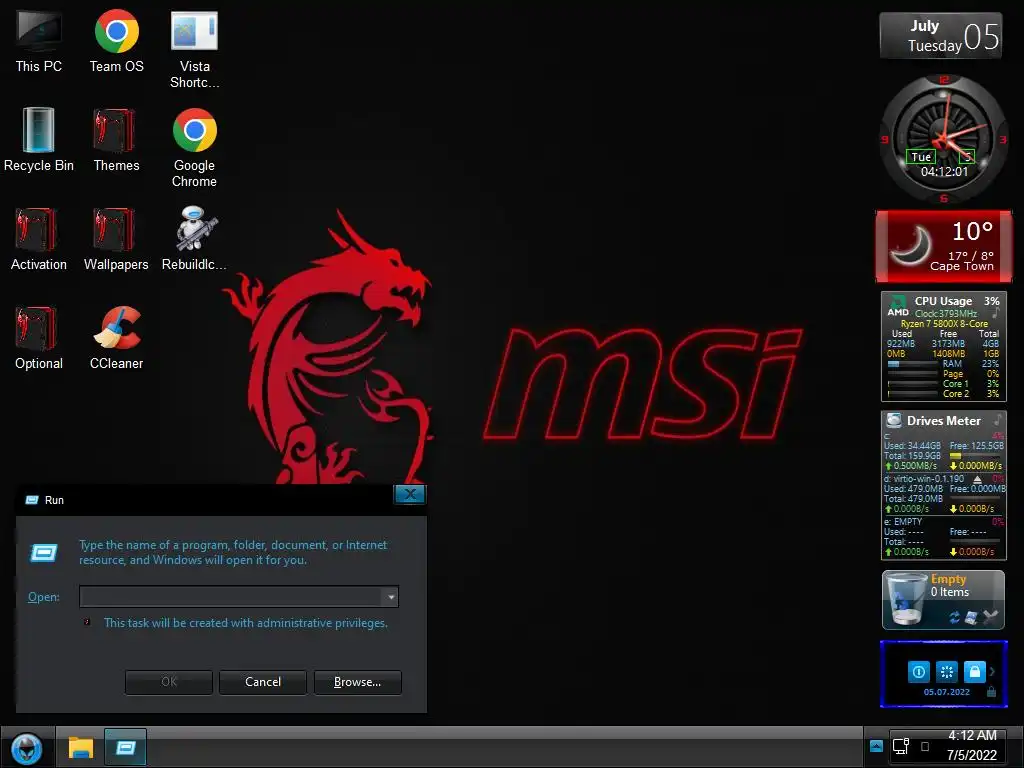Select the RebuildIc... robot icon
The width and height of the screenshot is (1024, 768).
pos(194,239)
